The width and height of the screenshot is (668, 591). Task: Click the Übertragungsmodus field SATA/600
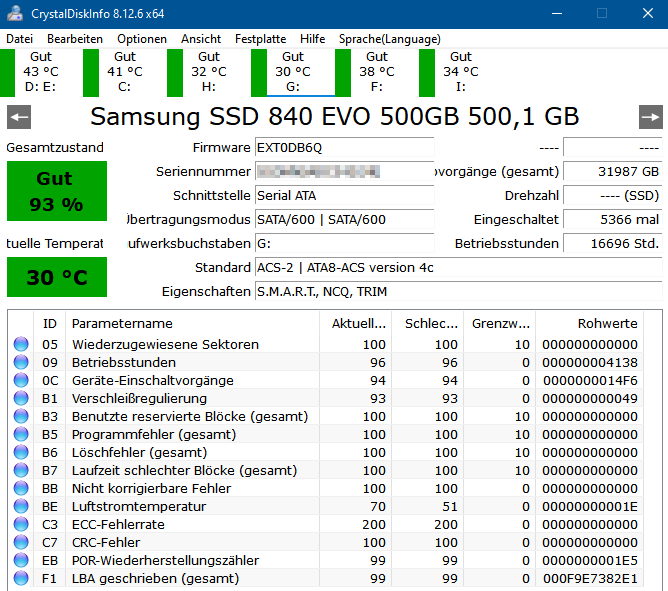tap(345, 219)
